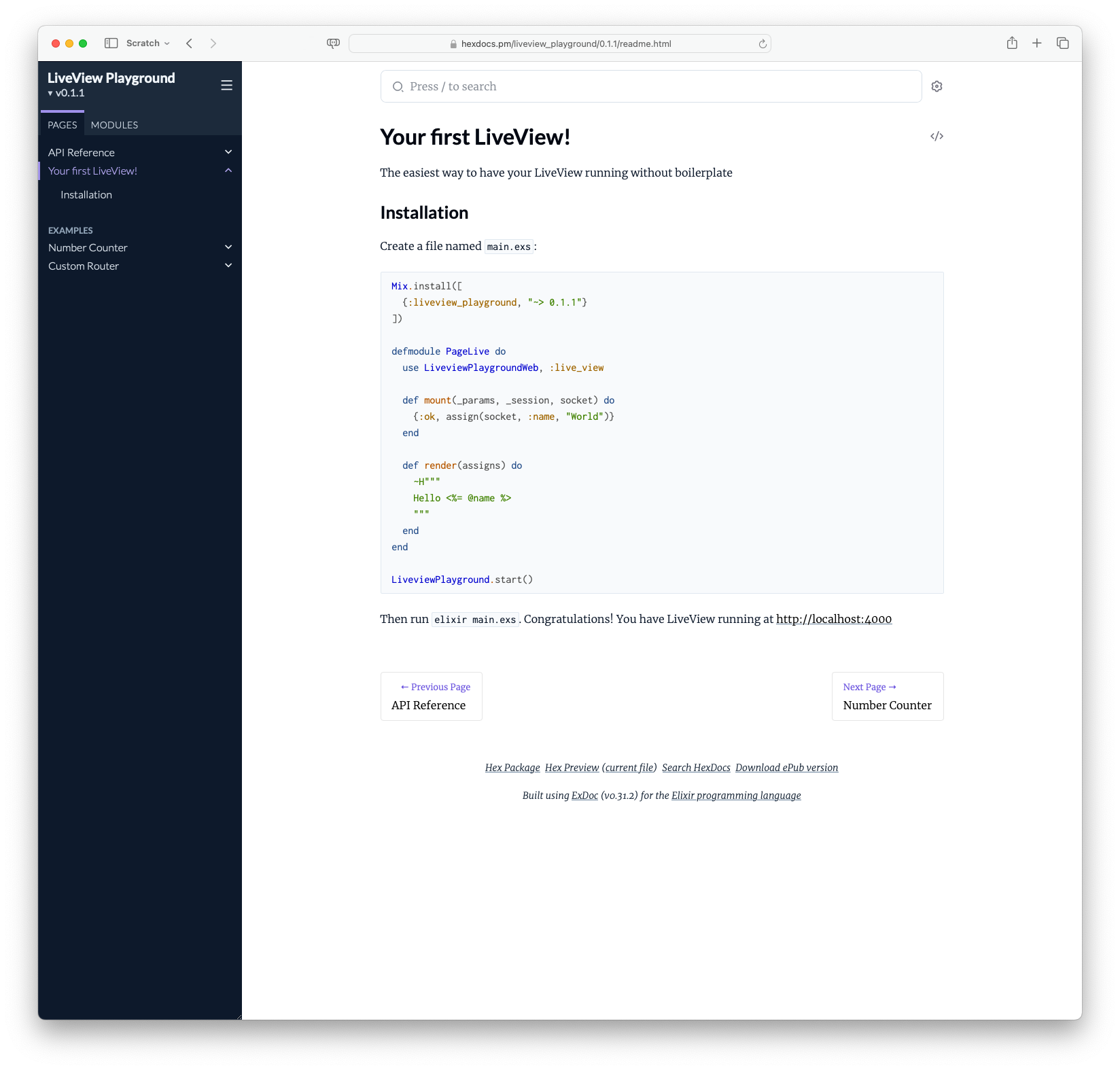
Task: Switch to the PAGES tab
Action: click(x=63, y=125)
